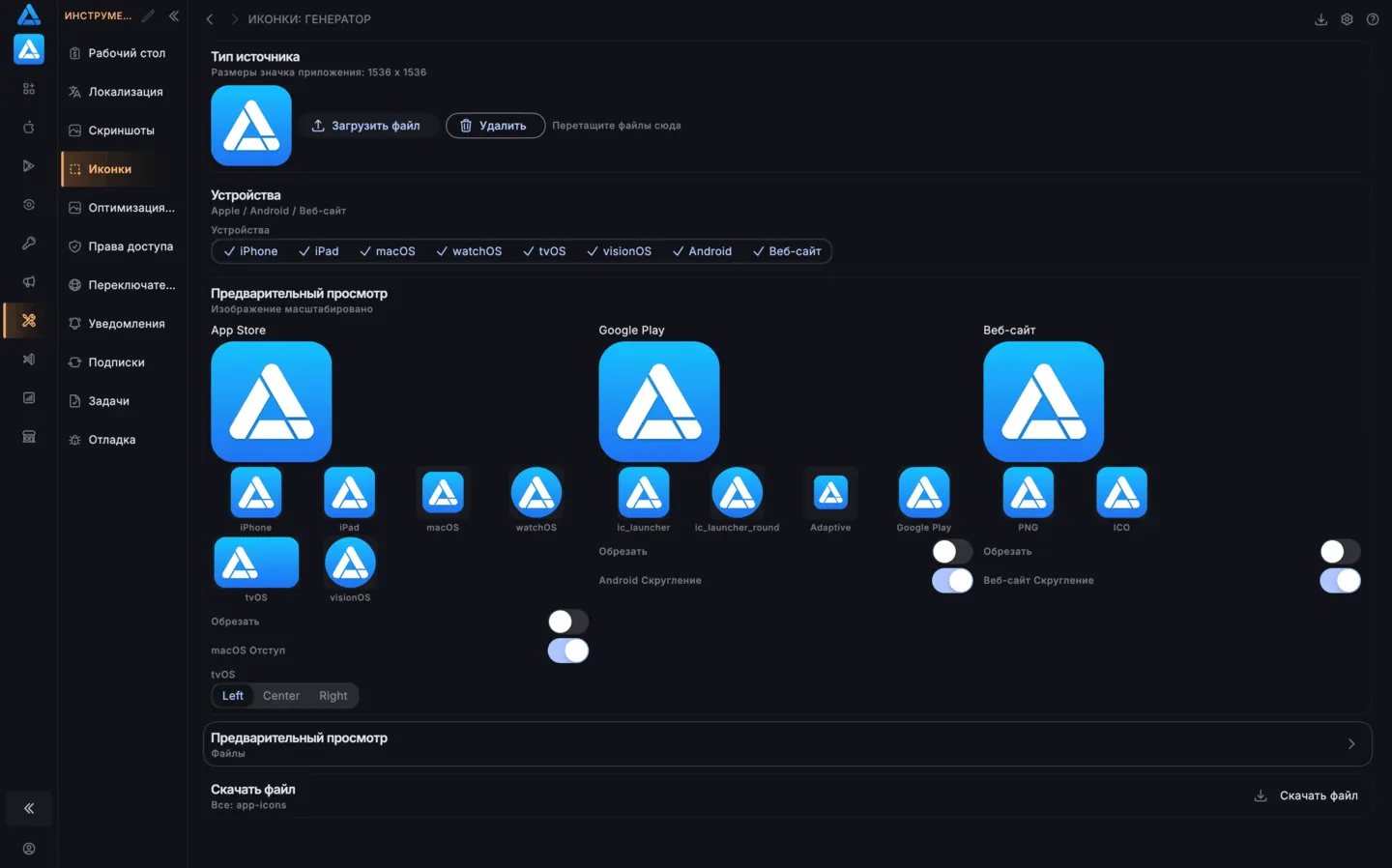Select Right tvOS alignment
The height and width of the screenshot is (868, 1392).
click(x=333, y=696)
